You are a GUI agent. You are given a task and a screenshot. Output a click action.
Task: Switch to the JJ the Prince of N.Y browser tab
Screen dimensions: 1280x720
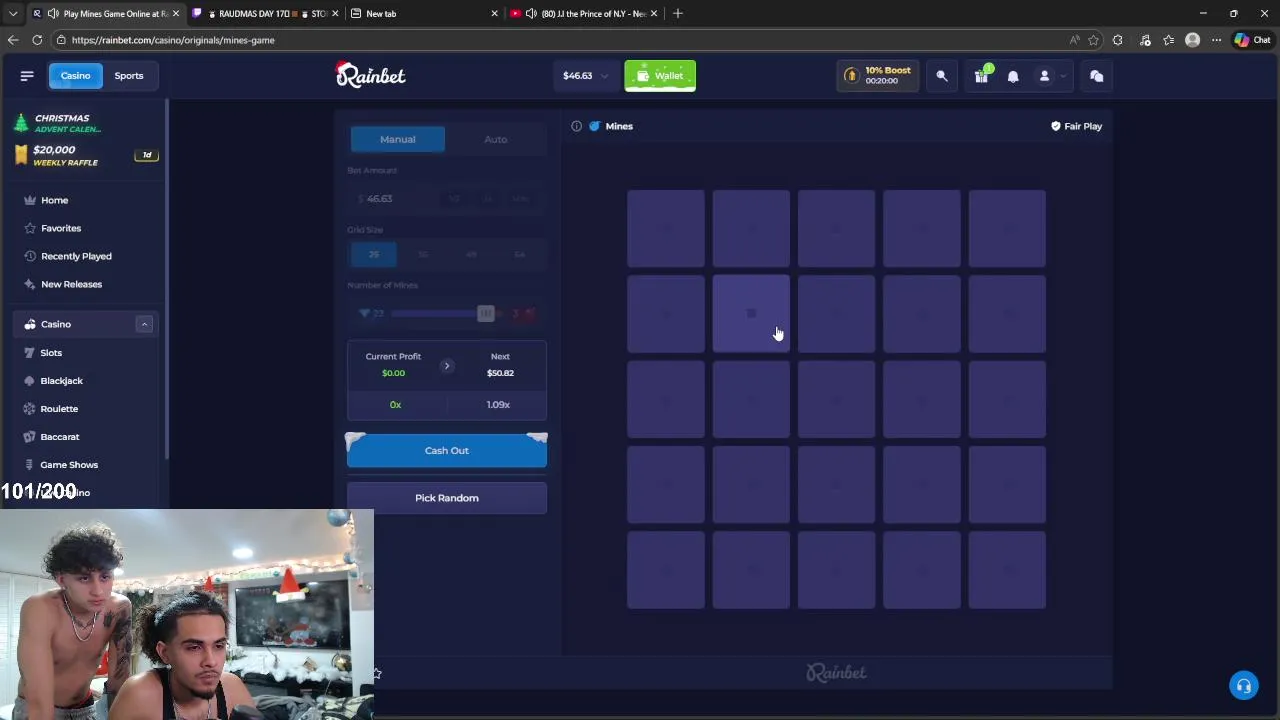pos(585,13)
